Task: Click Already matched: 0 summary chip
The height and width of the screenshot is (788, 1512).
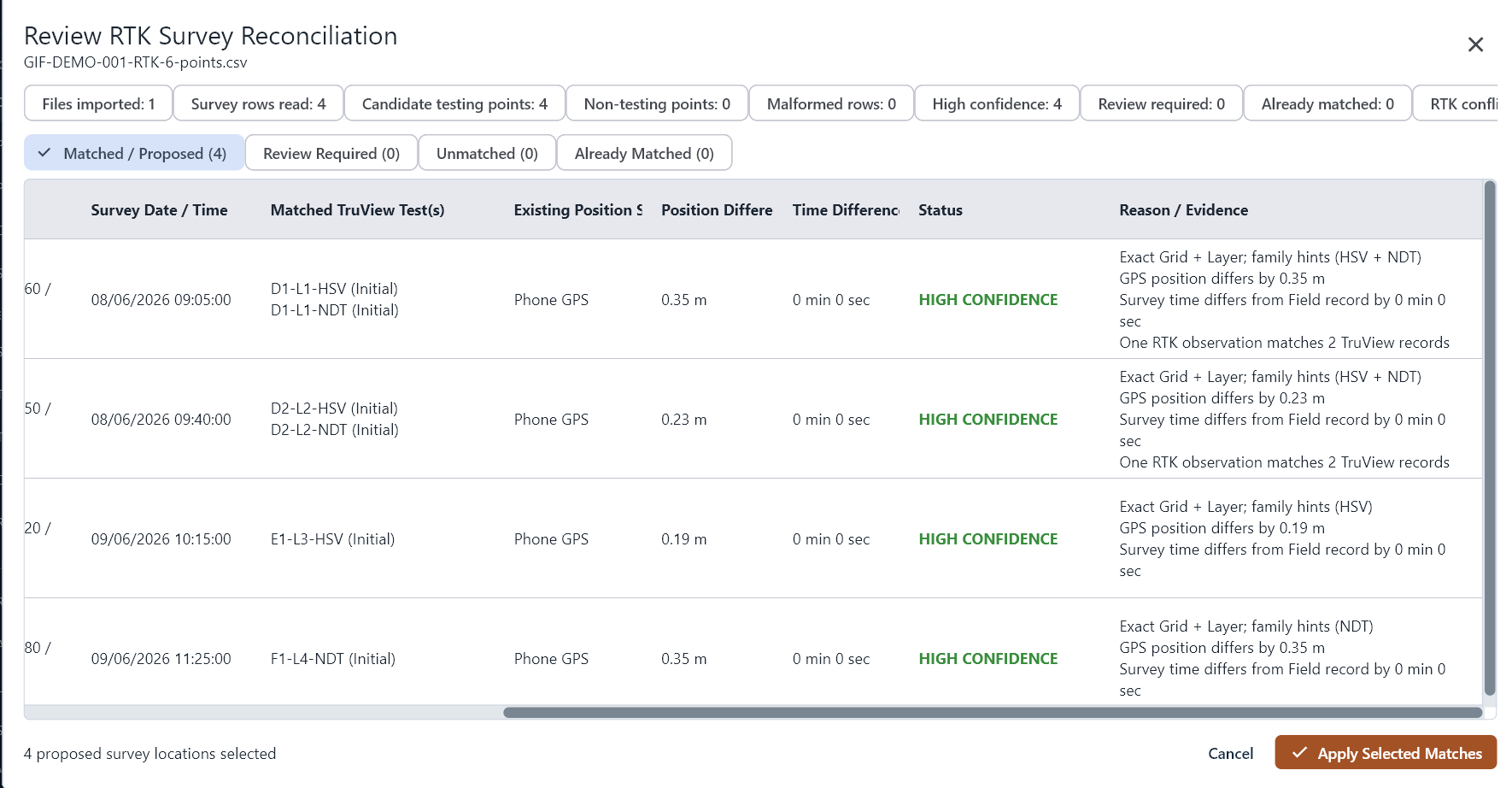Action: (1327, 103)
